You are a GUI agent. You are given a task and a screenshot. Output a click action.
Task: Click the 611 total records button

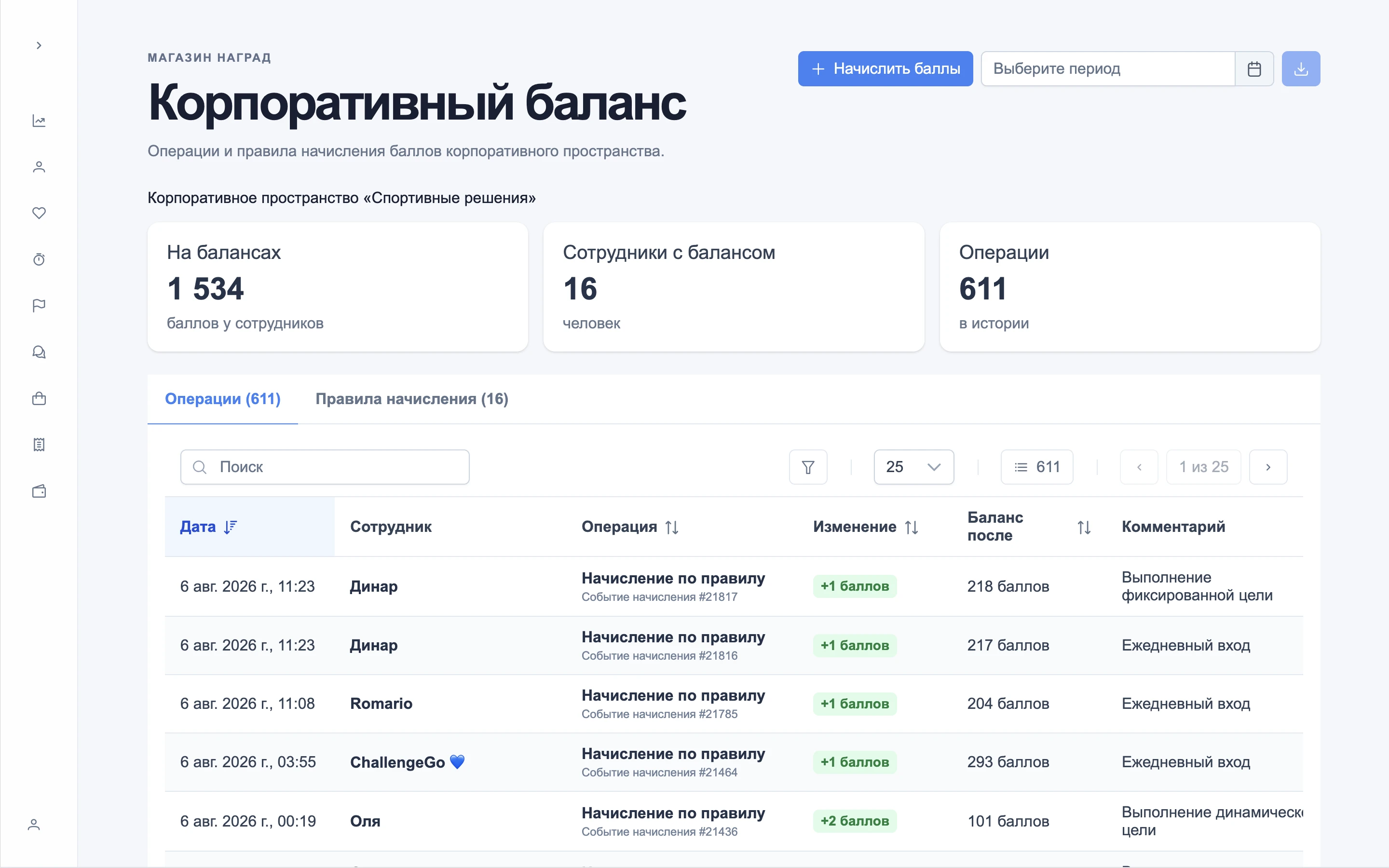click(1036, 467)
